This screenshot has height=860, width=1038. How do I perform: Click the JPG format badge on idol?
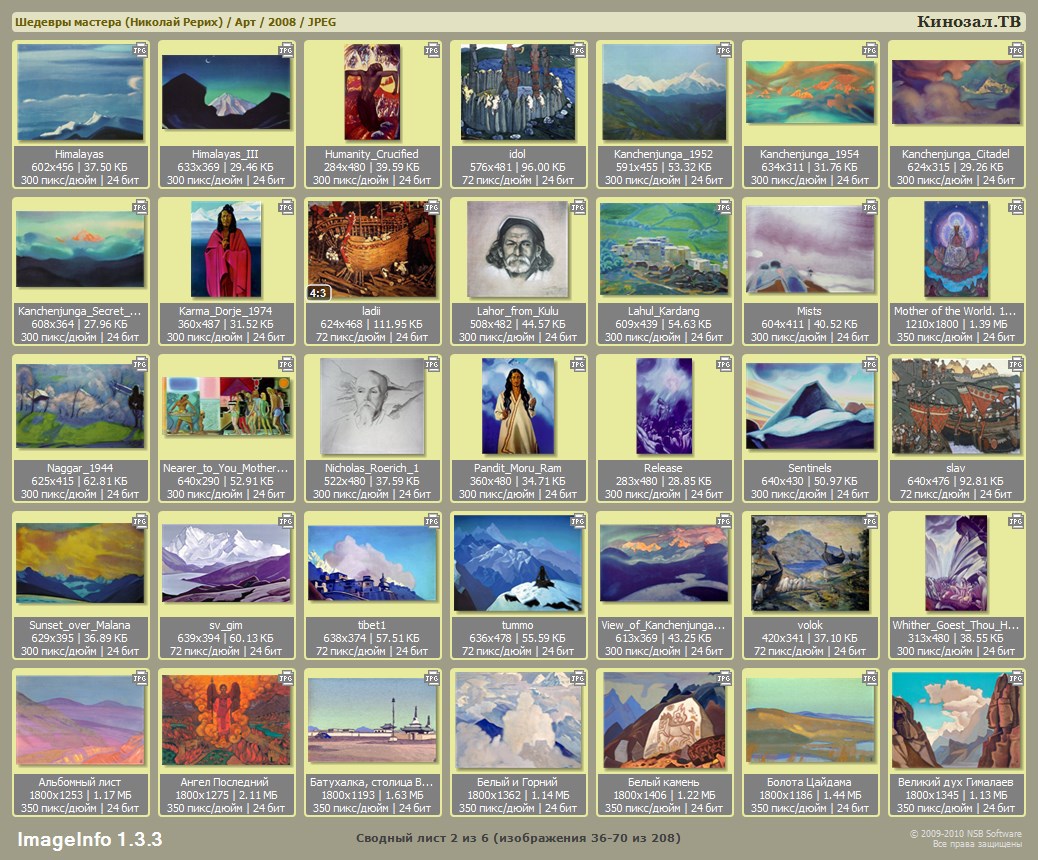click(x=578, y=50)
